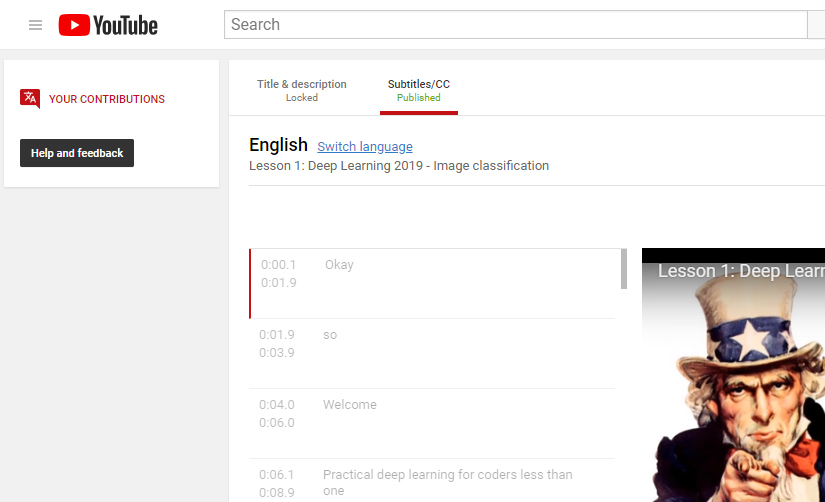The height and width of the screenshot is (502, 825).
Task: Click the 0:04.0 start timestamp
Action: (x=277, y=405)
